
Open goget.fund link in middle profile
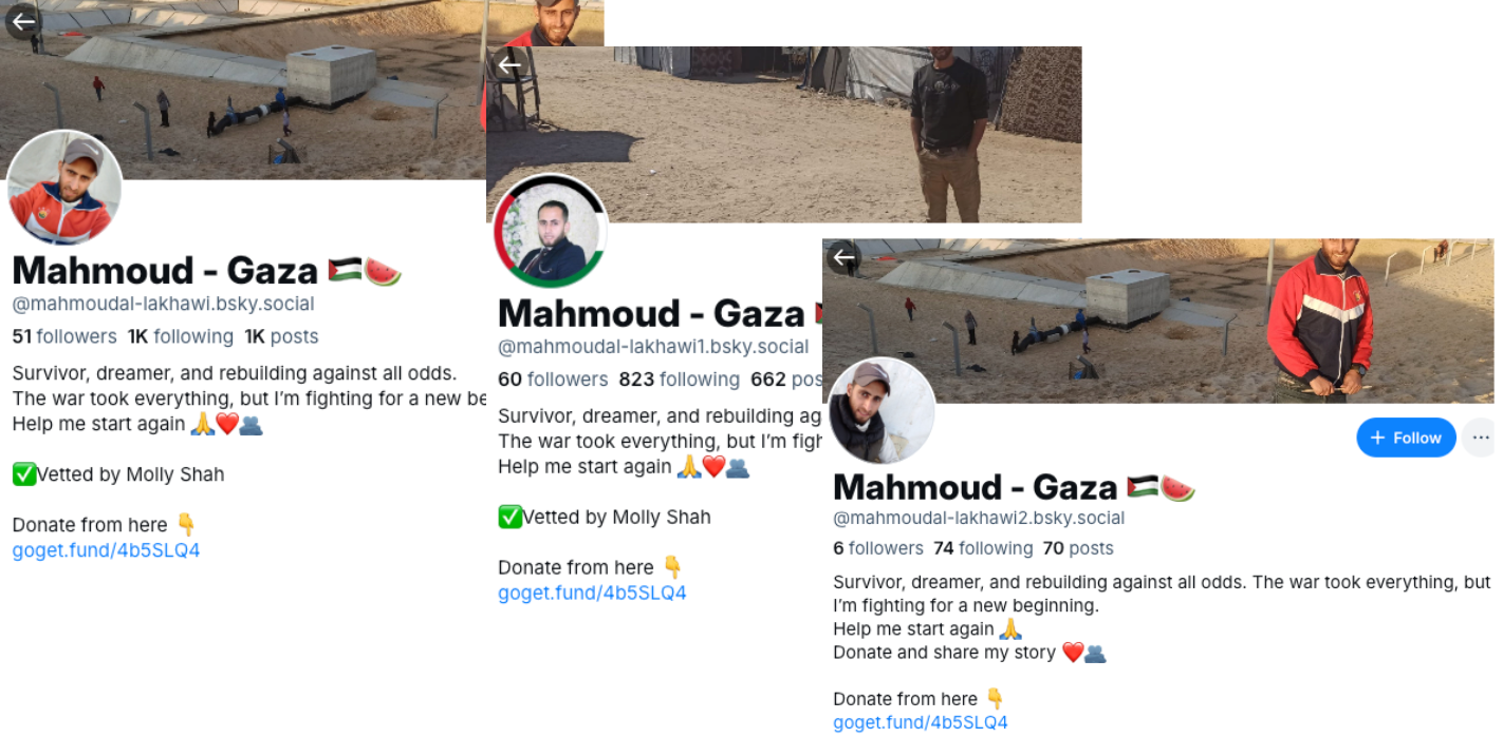(x=592, y=593)
